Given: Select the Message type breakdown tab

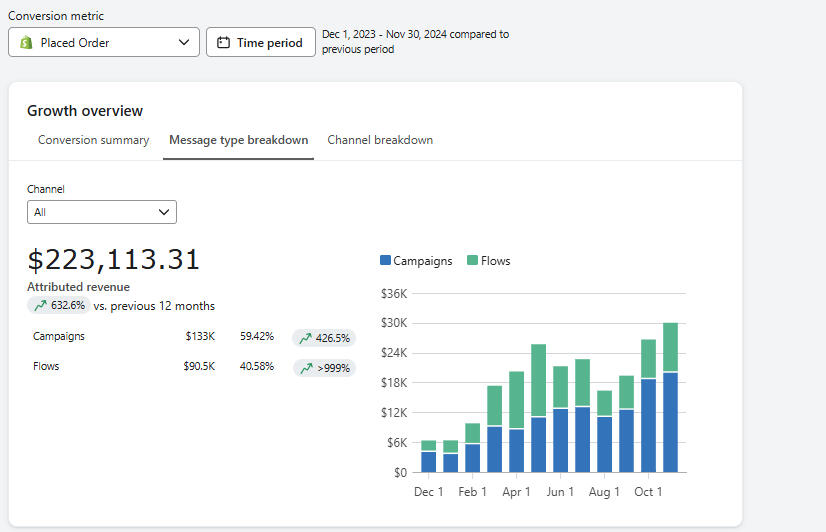Looking at the screenshot, I should pos(238,140).
